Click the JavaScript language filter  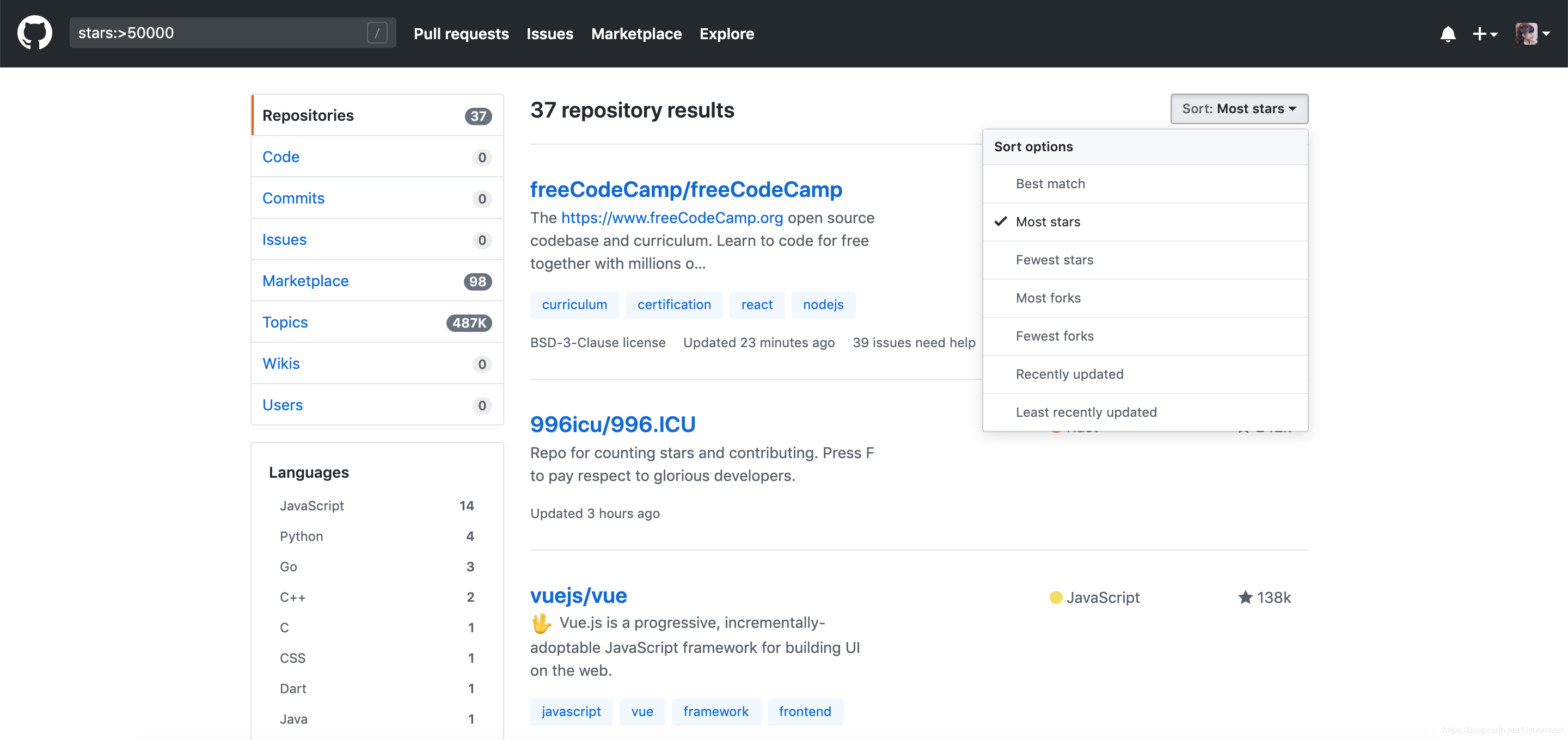310,505
